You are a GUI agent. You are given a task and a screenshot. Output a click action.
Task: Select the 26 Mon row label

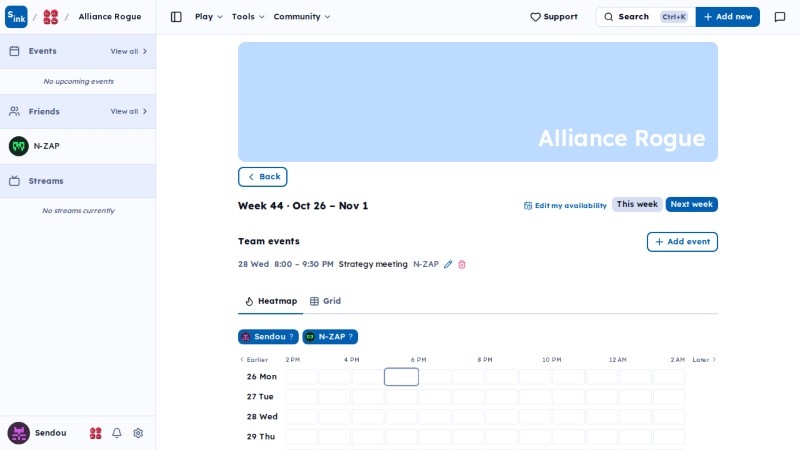(262, 377)
